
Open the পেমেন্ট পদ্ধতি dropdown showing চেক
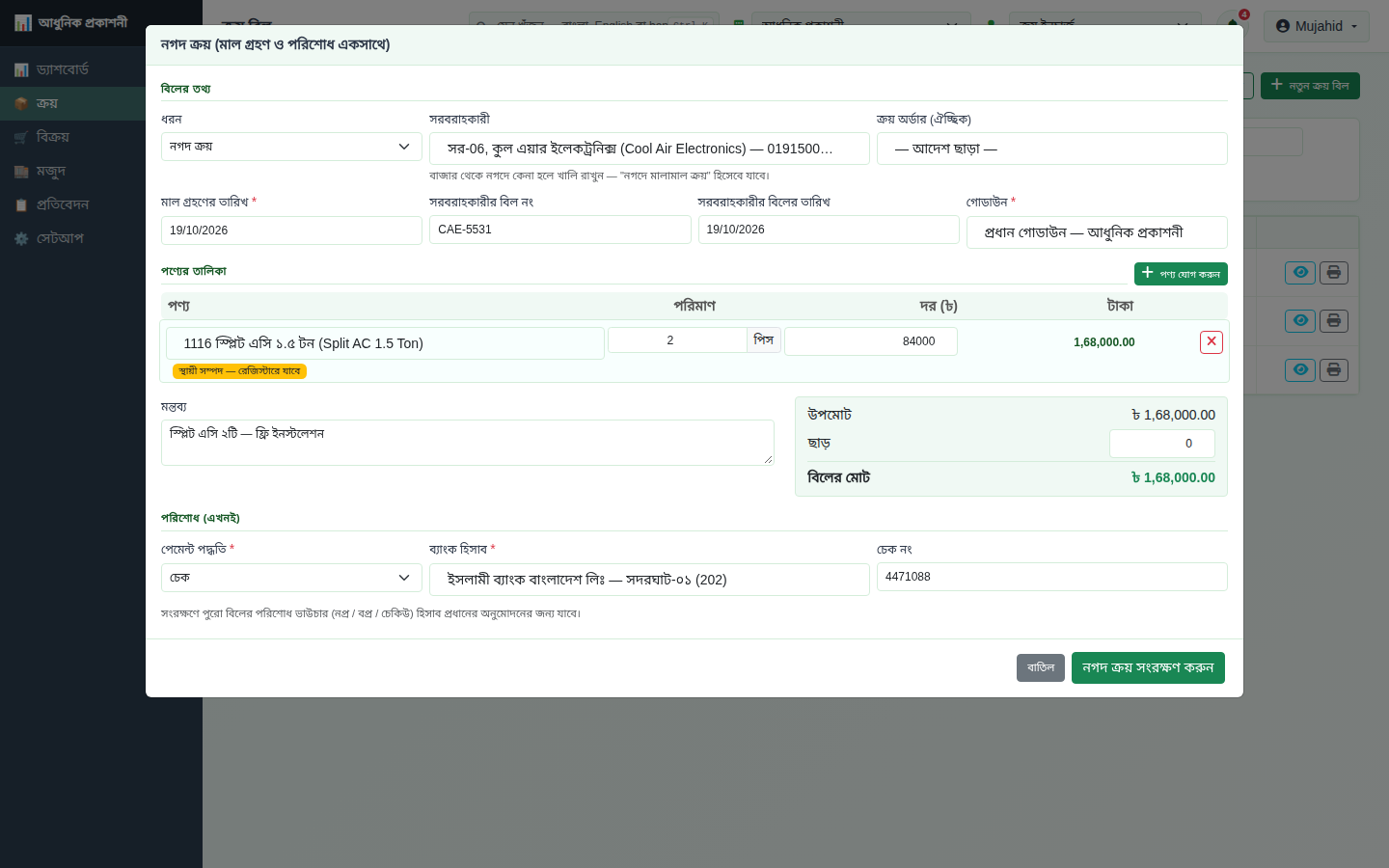pos(291,578)
